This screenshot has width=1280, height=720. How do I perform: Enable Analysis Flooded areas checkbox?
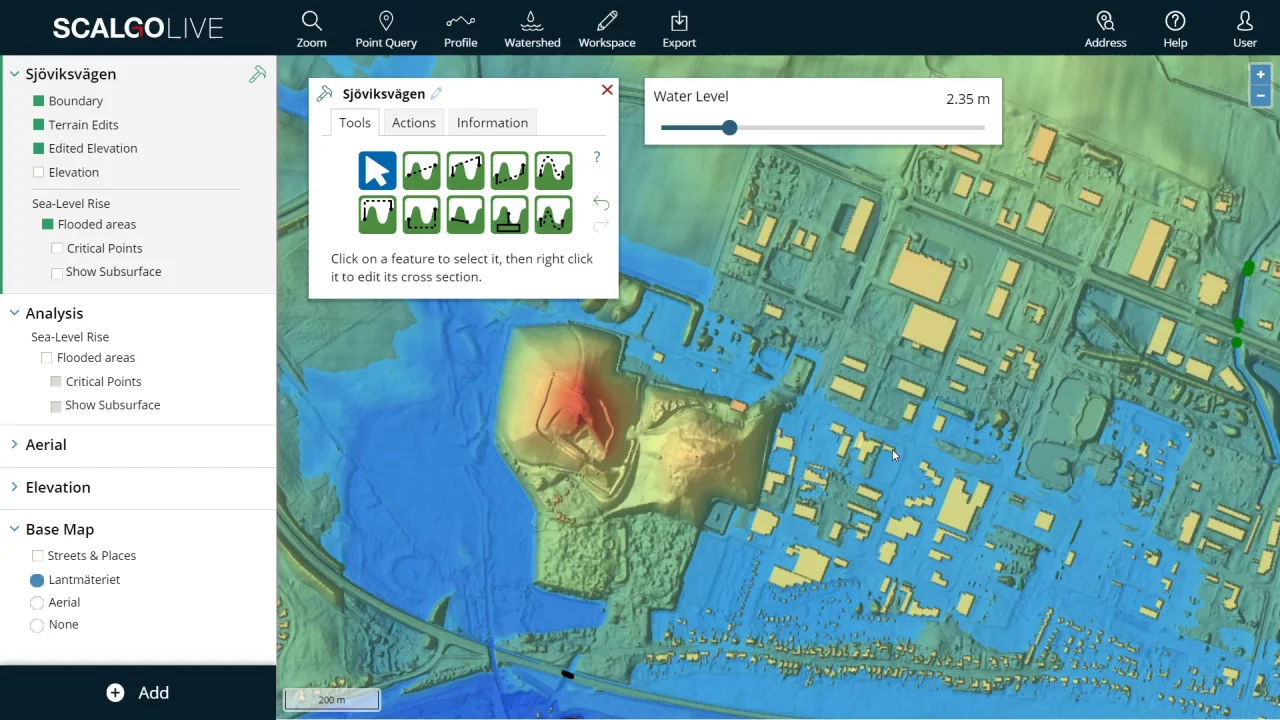coord(46,358)
